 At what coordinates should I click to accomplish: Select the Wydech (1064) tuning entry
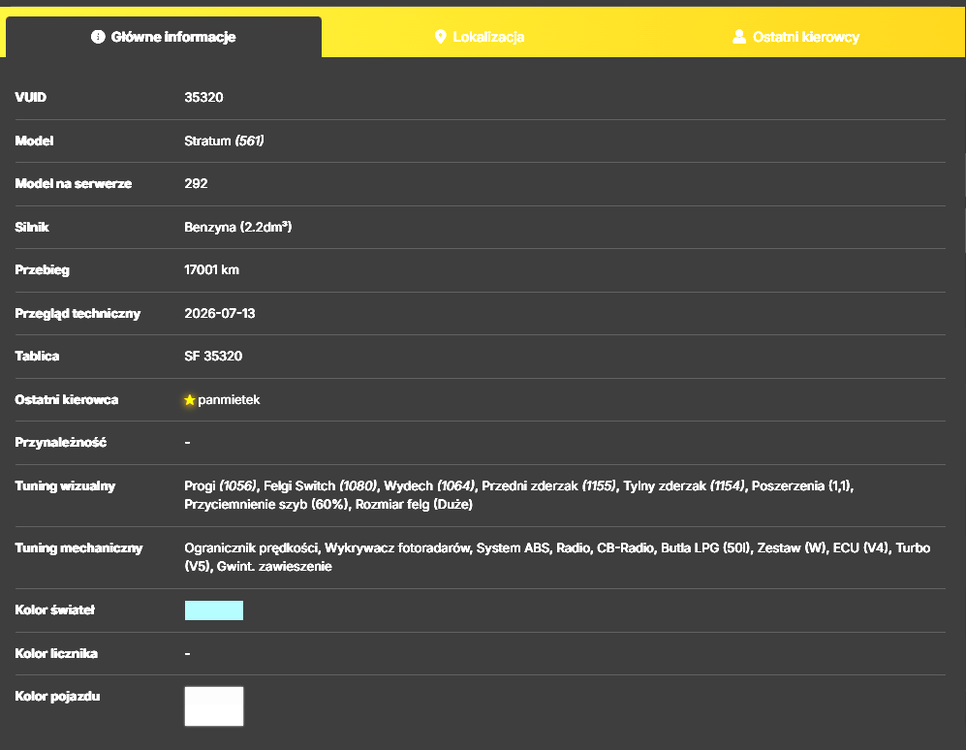point(429,486)
